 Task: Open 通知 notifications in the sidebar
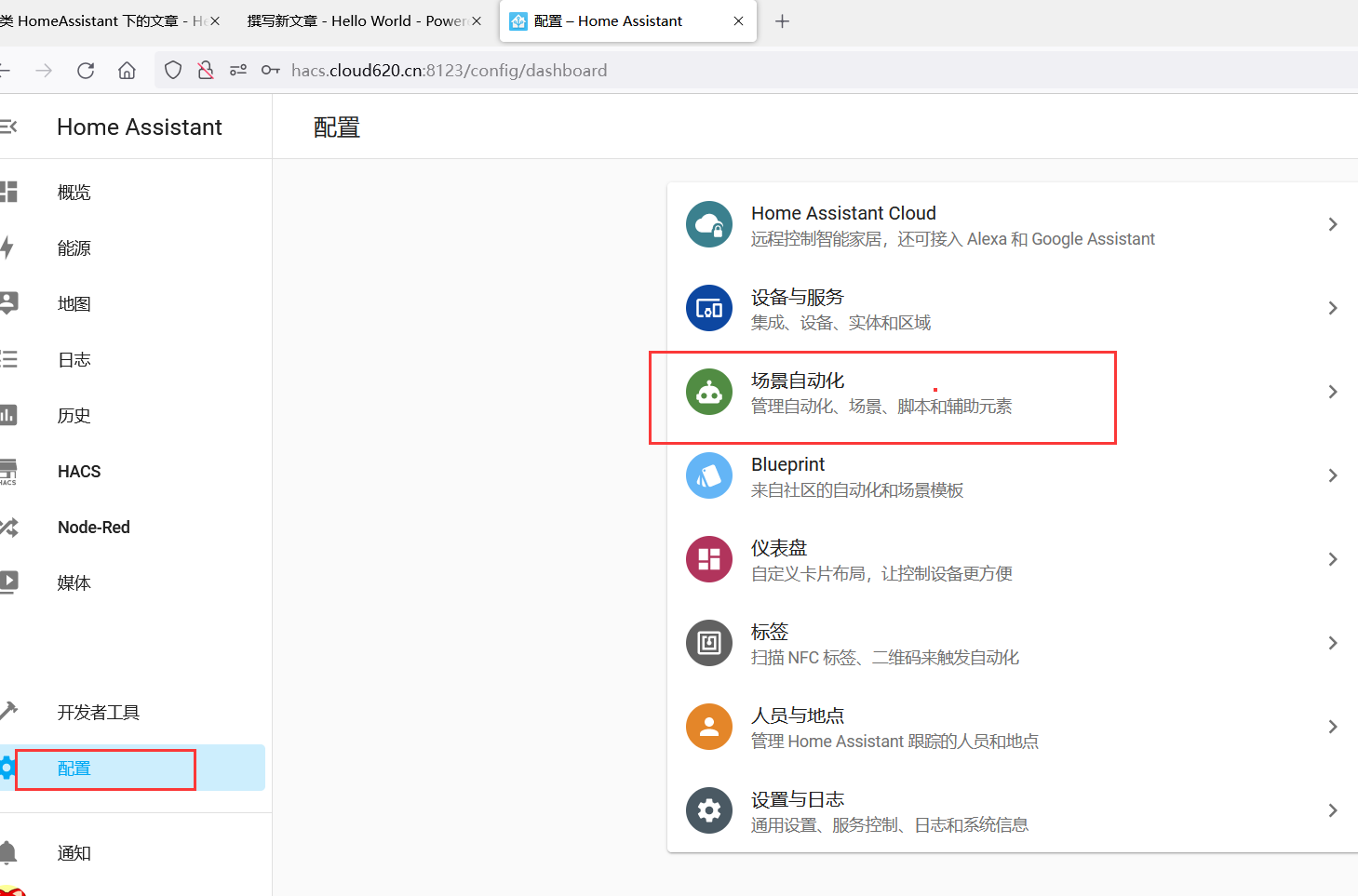[x=74, y=853]
